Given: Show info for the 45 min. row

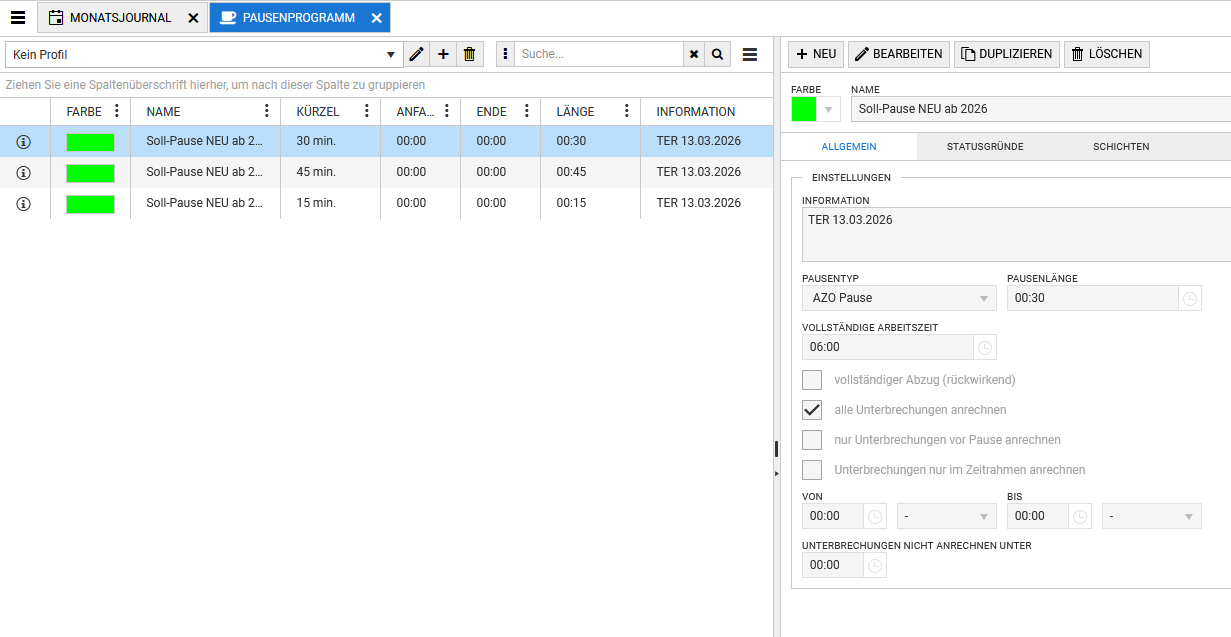Looking at the screenshot, I should (24, 173).
